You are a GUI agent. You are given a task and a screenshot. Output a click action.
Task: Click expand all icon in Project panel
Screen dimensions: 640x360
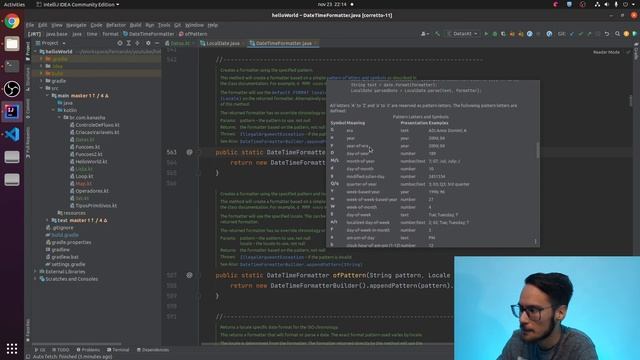click(x=129, y=43)
